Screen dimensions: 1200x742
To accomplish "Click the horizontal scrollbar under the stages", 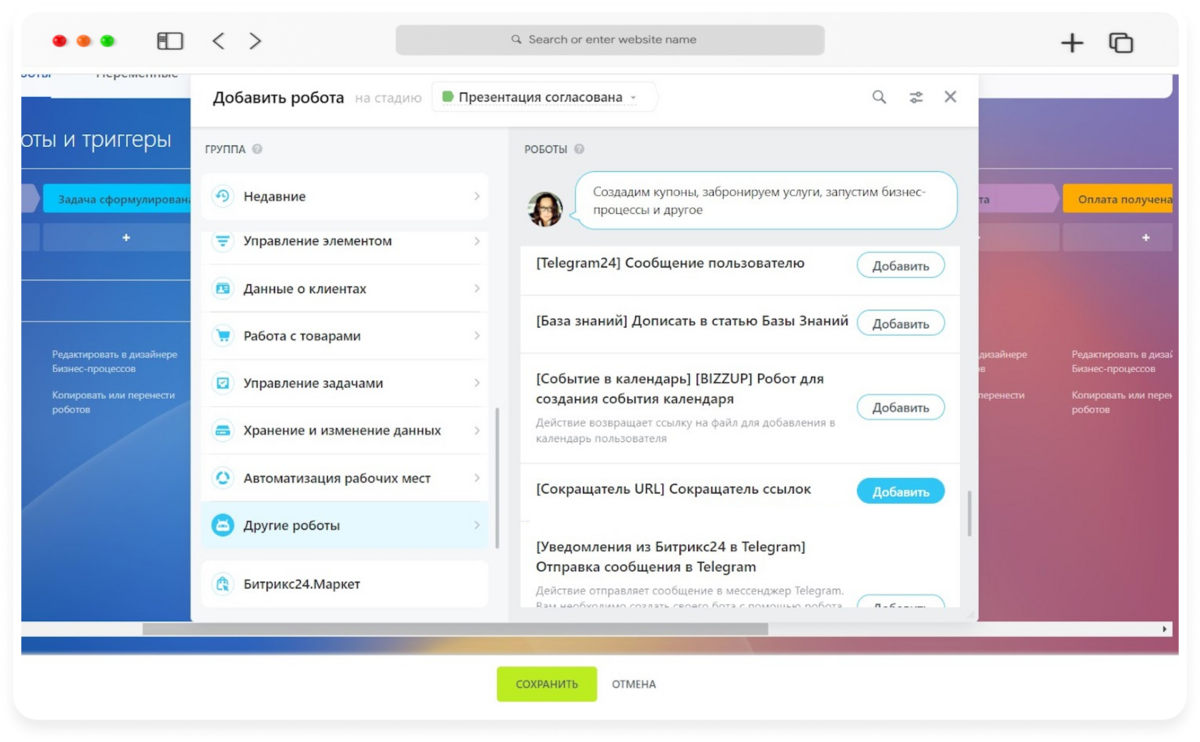I will (x=455, y=629).
